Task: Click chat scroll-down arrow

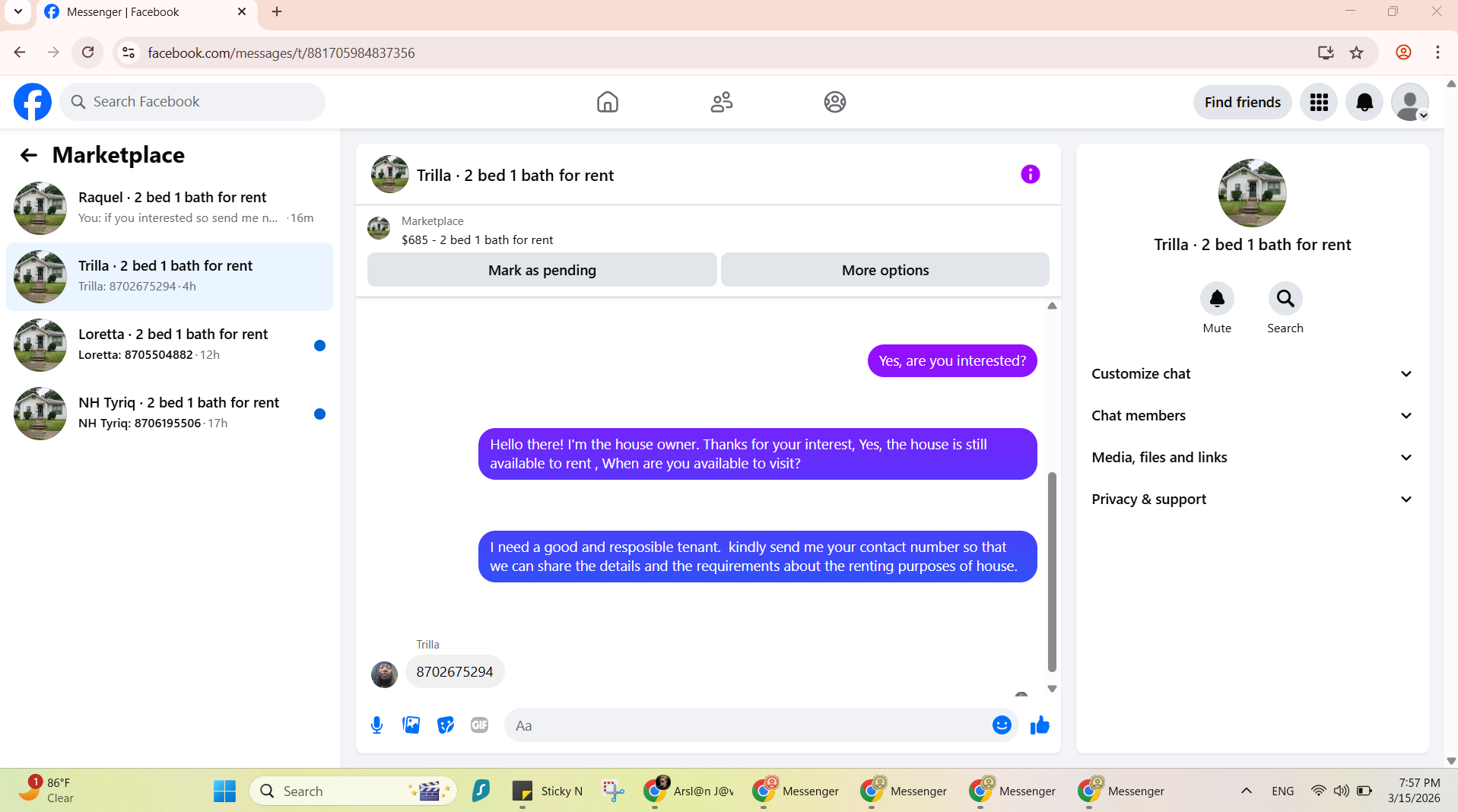Action: (x=1052, y=688)
